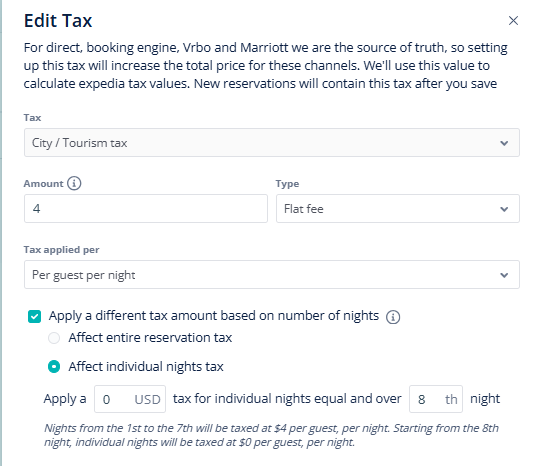
Task: Open the City / Tourism tax dropdown
Action: [272, 143]
